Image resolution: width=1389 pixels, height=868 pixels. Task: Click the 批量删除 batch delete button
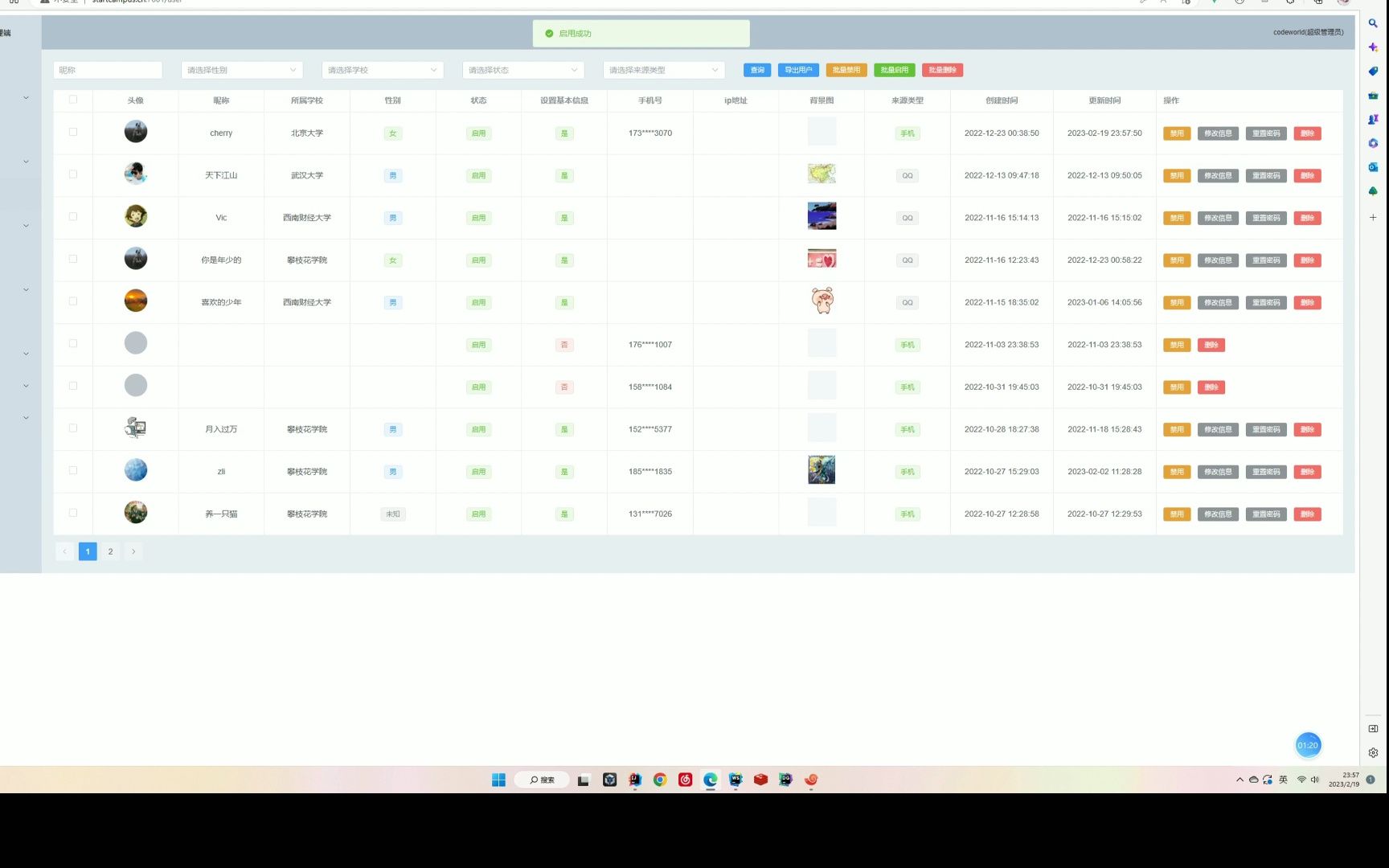click(x=942, y=70)
